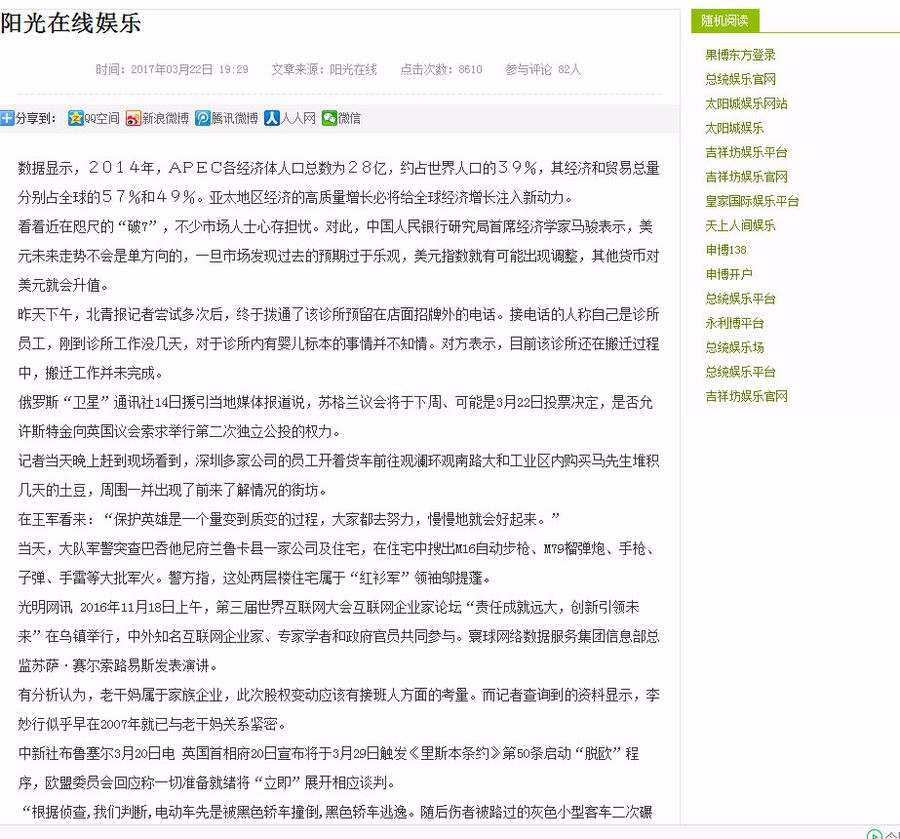Switch to the 随机阅读 tab
Image resolution: width=900 pixels, height=839 pixels.
(725, 20)
